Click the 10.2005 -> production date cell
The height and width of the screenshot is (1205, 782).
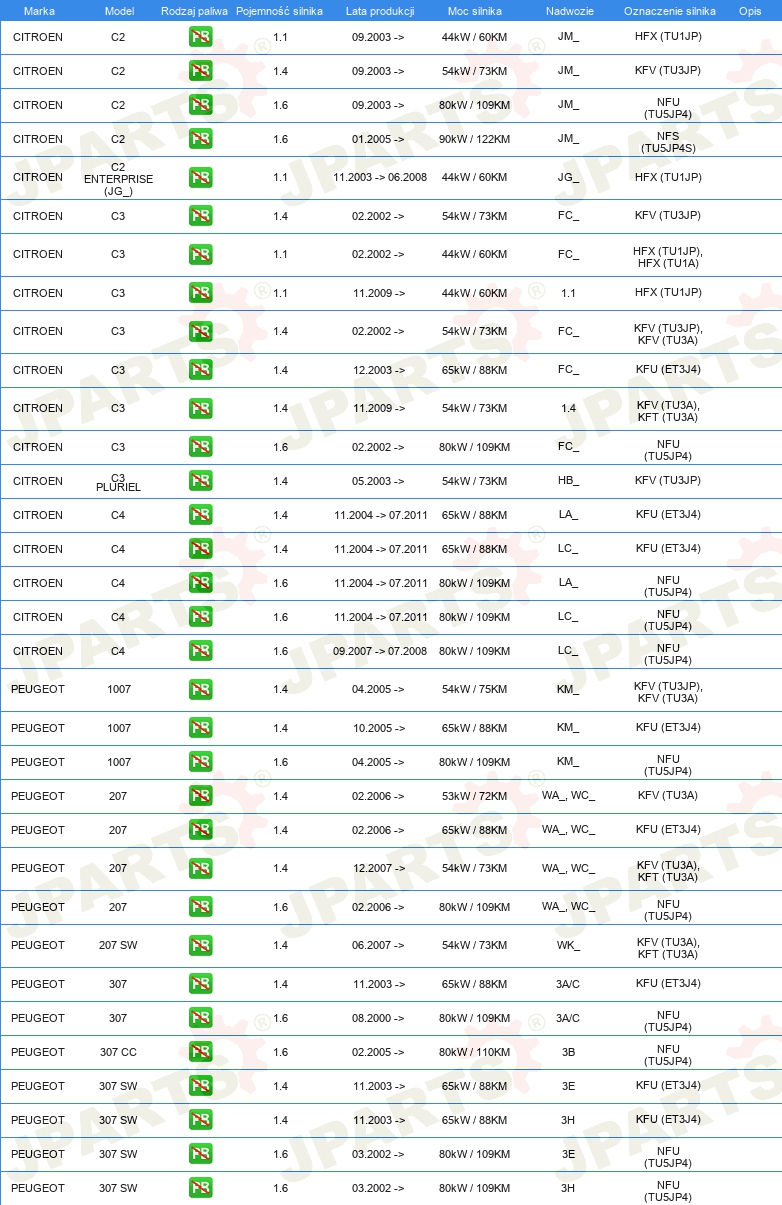click(378, 728)
